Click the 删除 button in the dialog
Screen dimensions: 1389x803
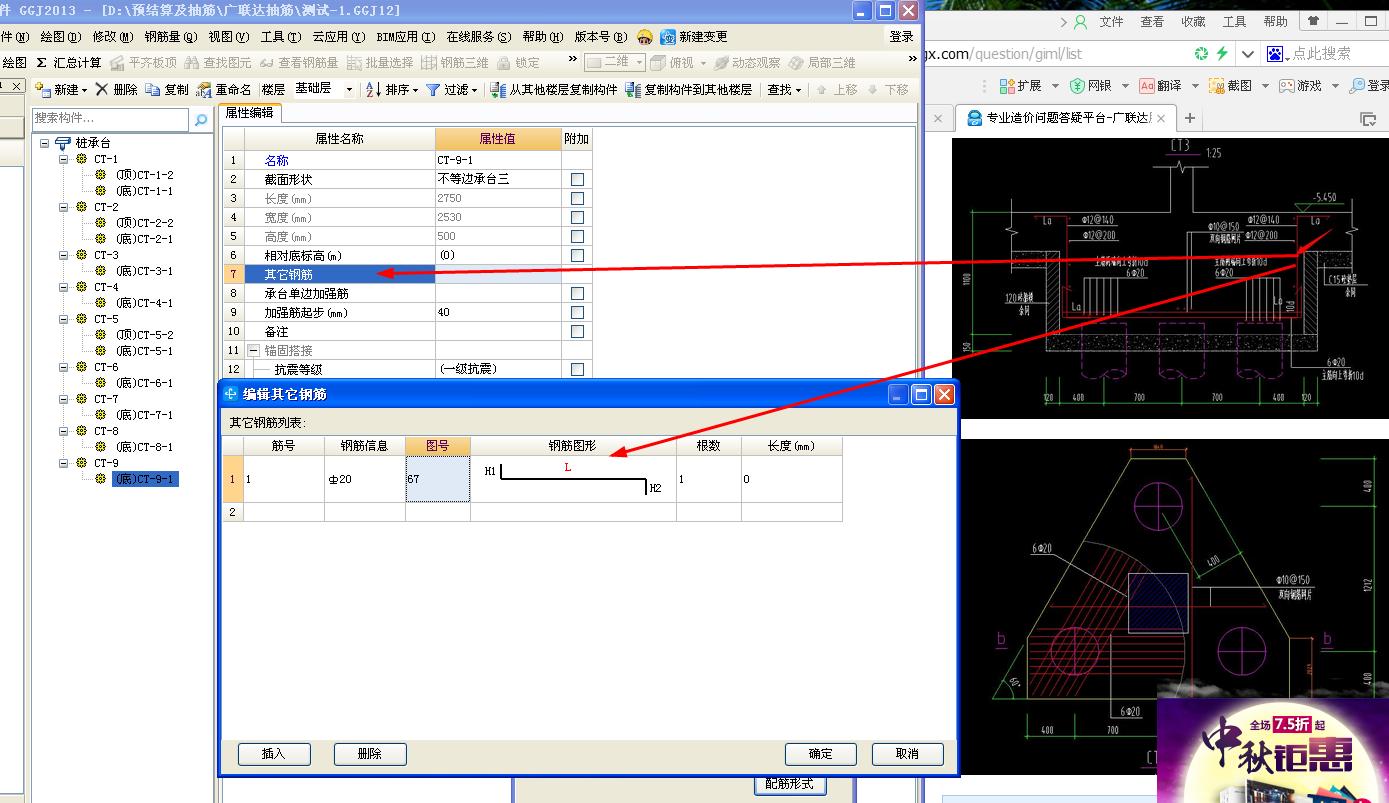click(x=370, y=754)
